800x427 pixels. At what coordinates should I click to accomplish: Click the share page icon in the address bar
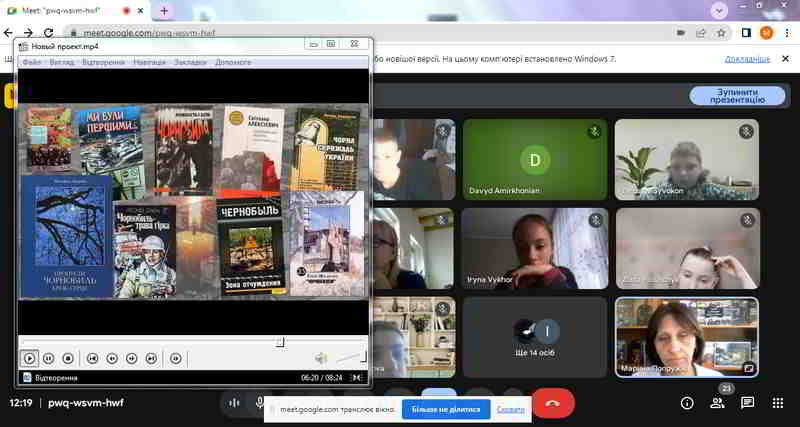(701, 33)
